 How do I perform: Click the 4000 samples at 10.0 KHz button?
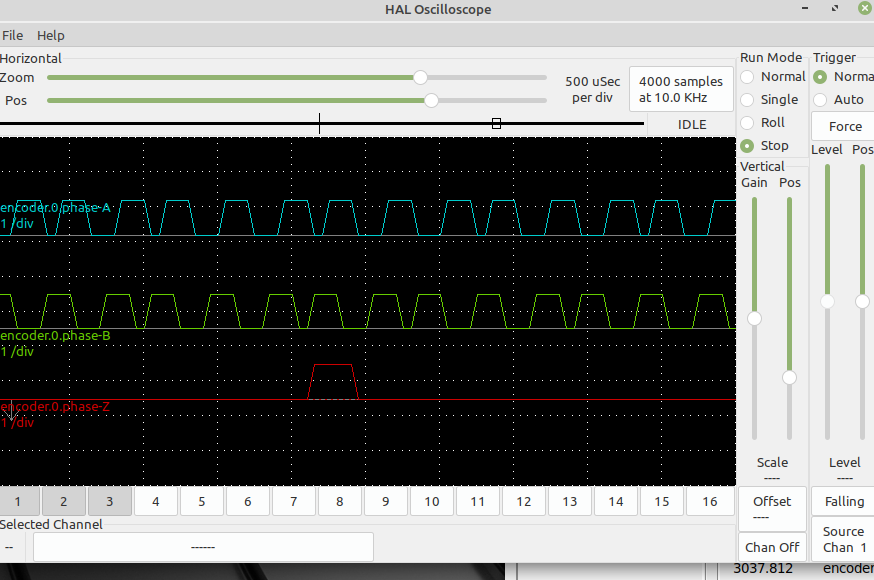pos(681,90)
